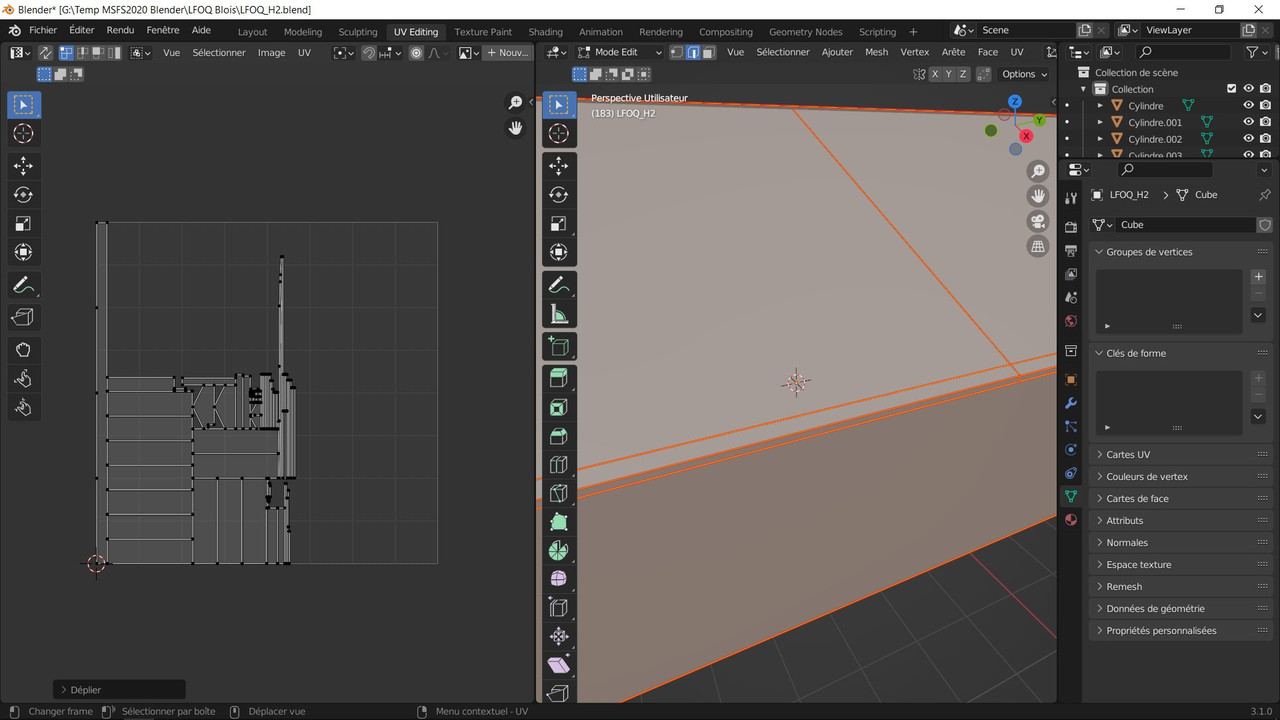Toggle camera view in 3D viewport

point(1038,221)
